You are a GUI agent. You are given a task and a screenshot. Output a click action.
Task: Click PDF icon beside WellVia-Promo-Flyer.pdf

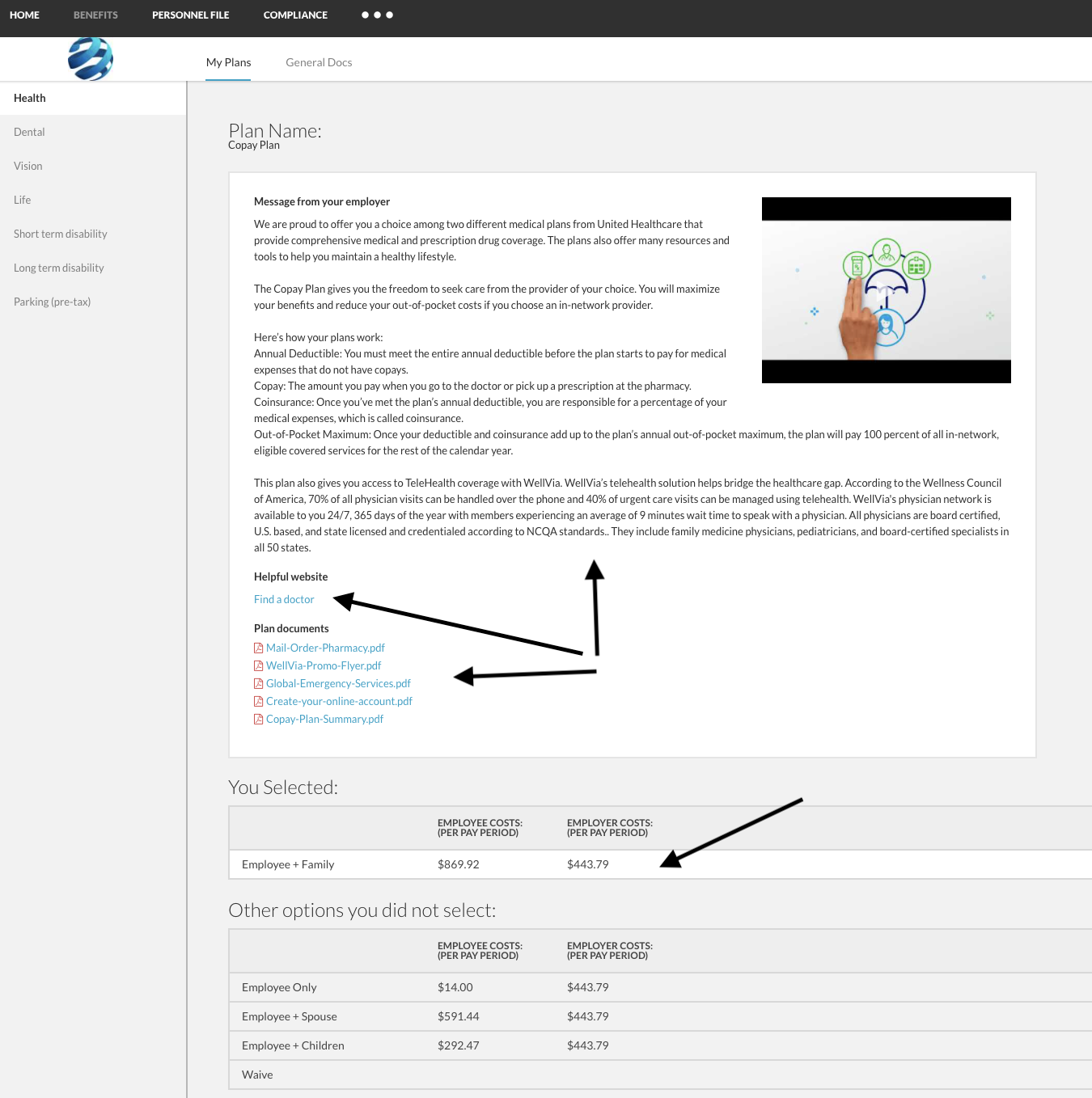[259, 665]
